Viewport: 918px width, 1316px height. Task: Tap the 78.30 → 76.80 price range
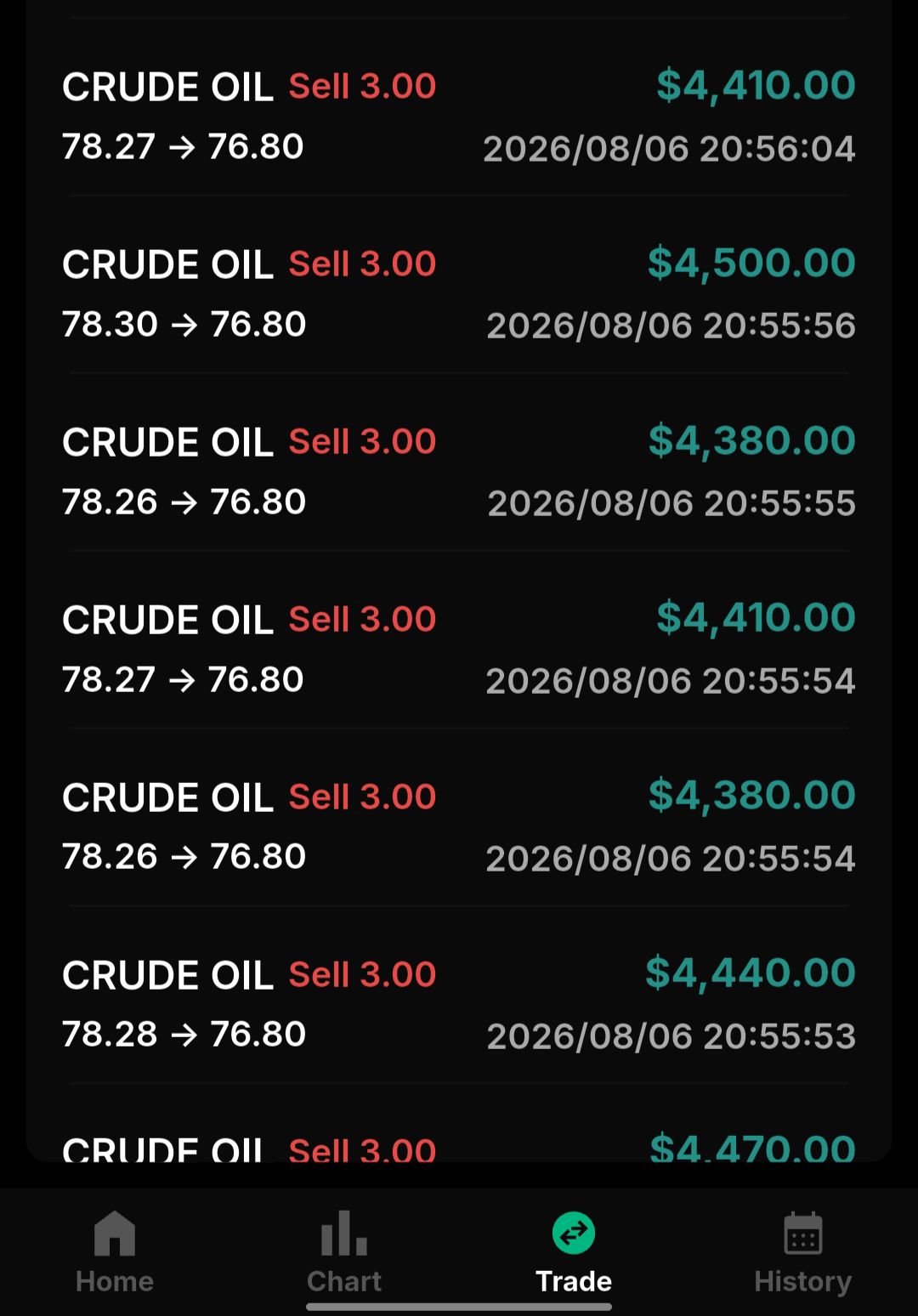pos(184,324)
